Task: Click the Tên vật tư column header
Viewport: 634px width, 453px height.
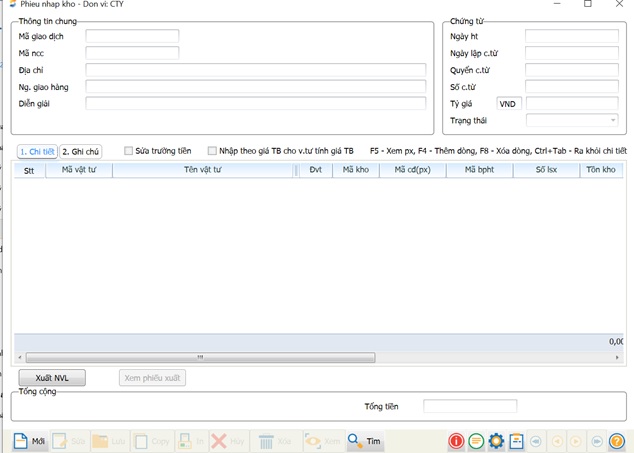Action: tap(204, 170)
